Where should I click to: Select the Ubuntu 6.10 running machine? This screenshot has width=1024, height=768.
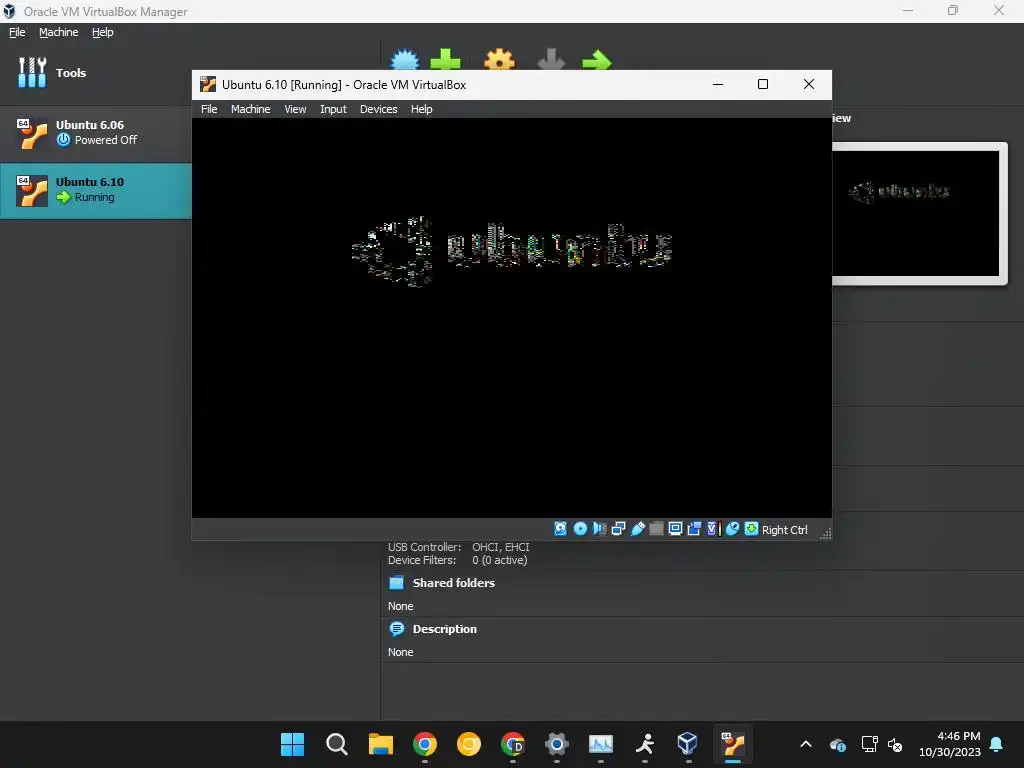tap(95, 190)
